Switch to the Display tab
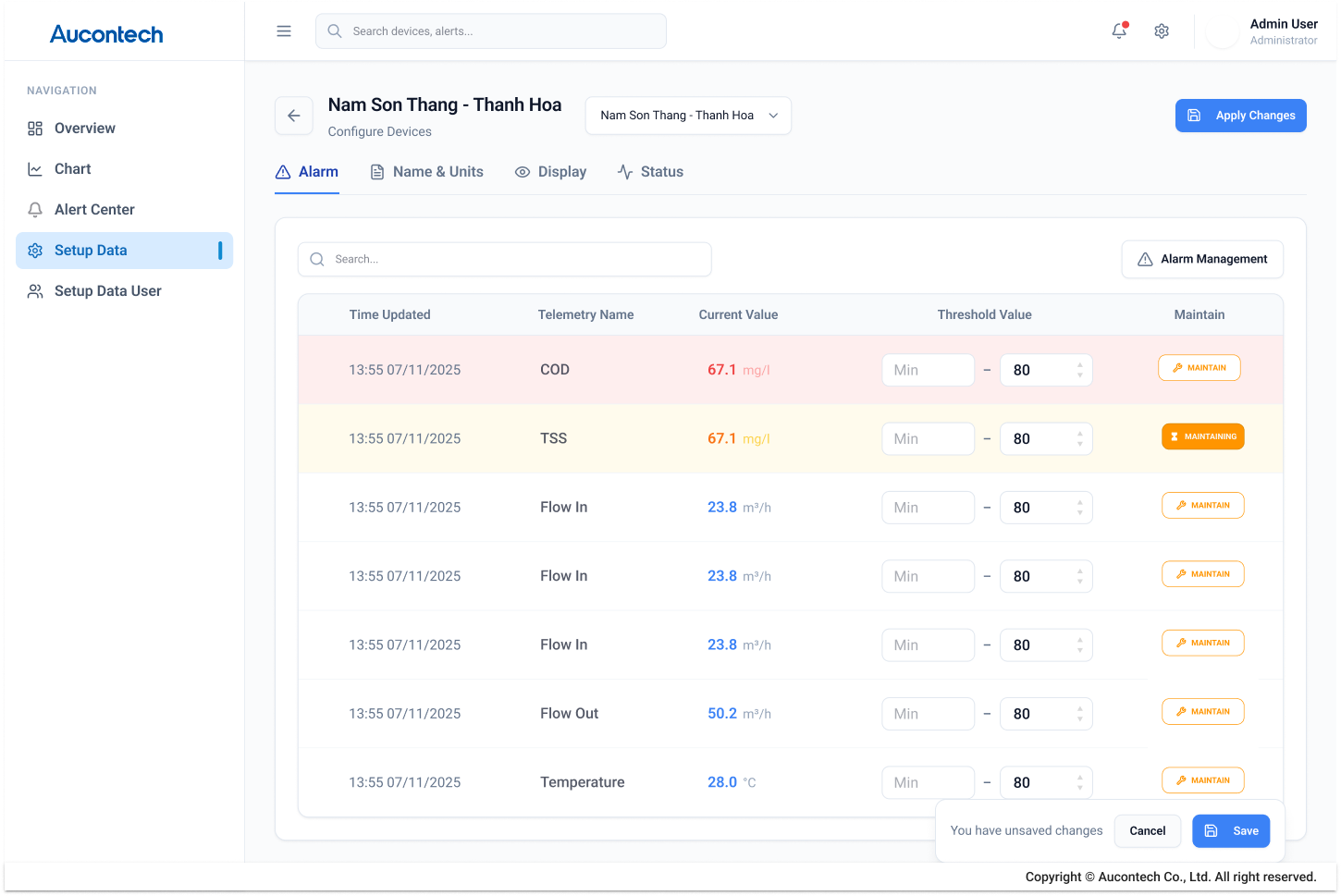1341x896 pixels. 550,172
